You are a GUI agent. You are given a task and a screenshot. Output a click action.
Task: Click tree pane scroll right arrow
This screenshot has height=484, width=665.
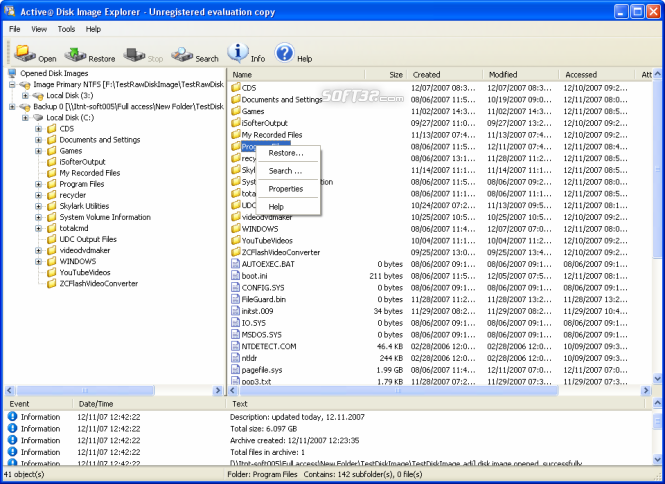click(x=218, y=390)
